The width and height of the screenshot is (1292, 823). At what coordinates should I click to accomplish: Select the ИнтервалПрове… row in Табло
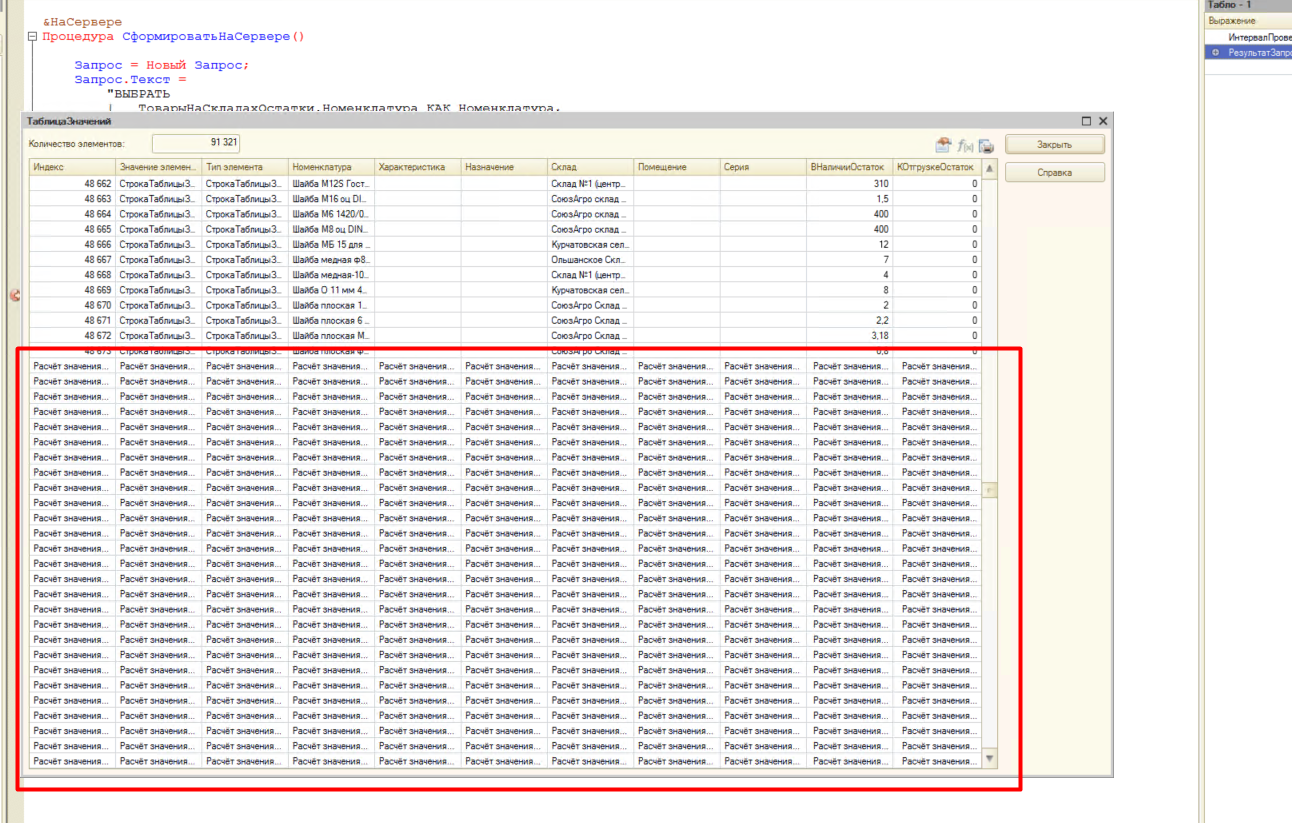coord(1248,37)
